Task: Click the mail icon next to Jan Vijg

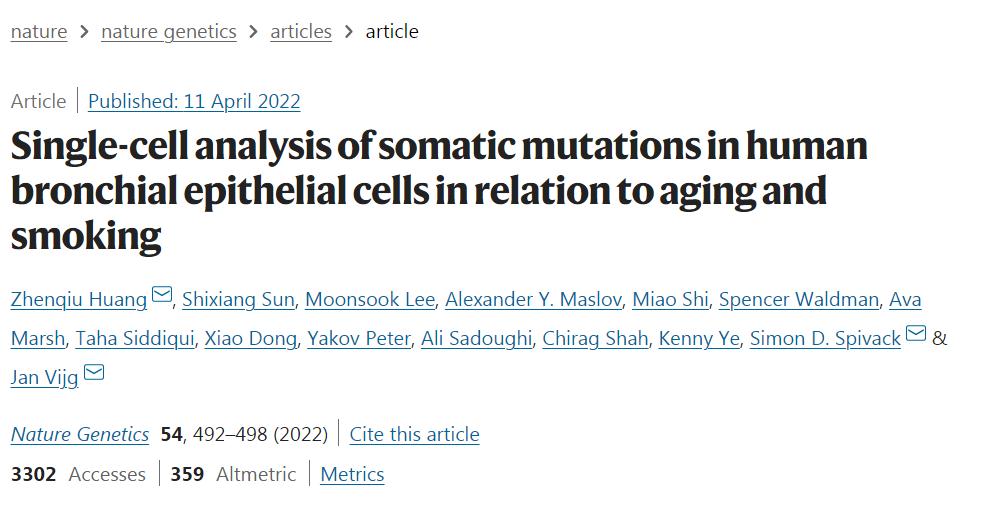Action: [x=94, y=373]
